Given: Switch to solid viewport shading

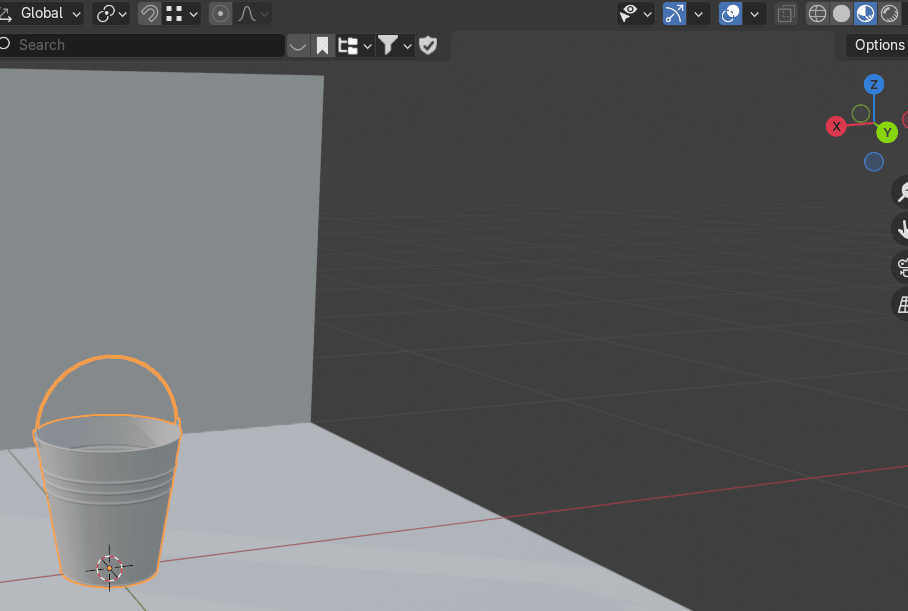Looking at the screenshot, I should (x=841, y=14).
